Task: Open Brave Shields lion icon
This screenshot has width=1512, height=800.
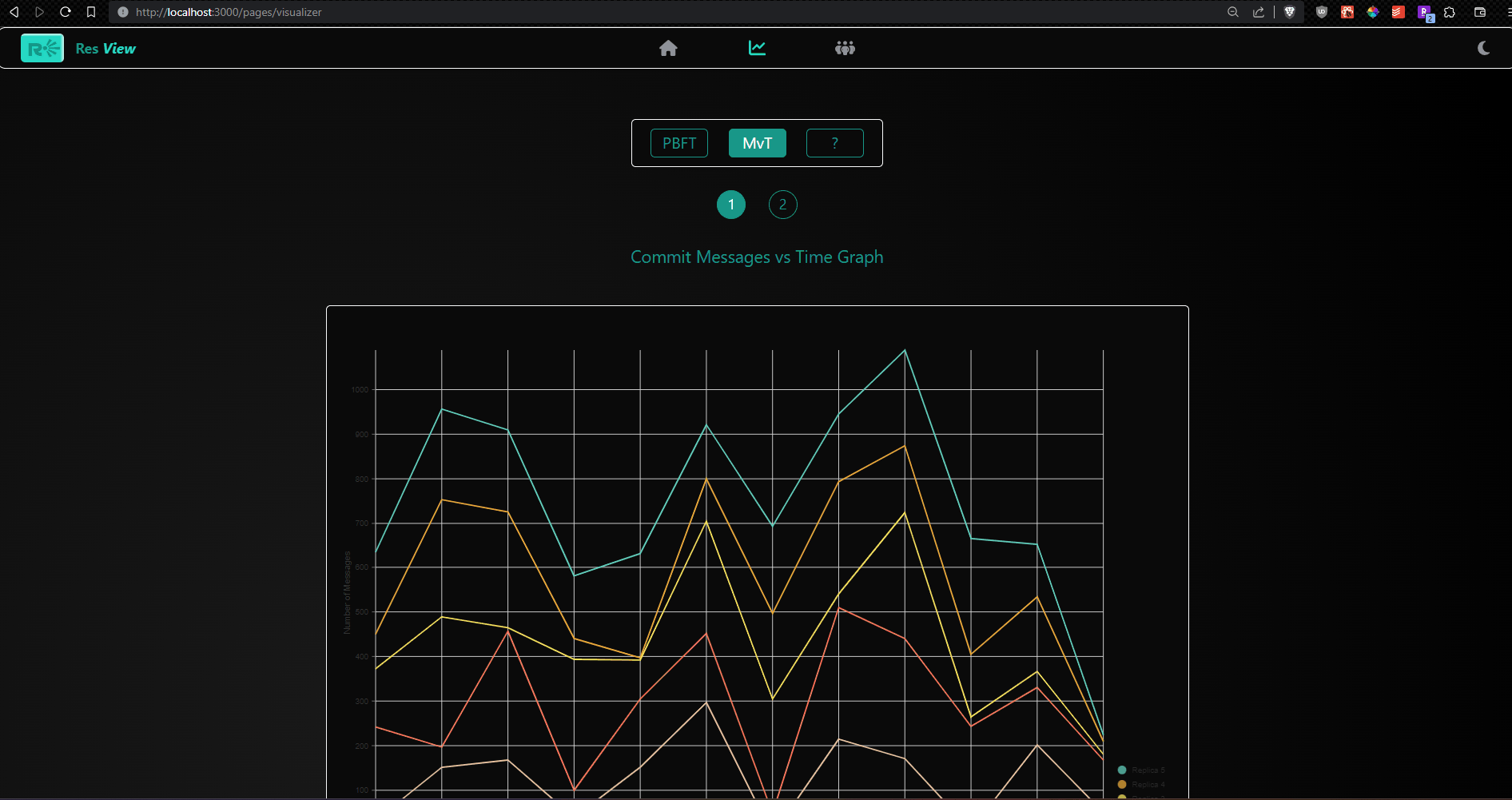Action: (x=1289, y=12)
